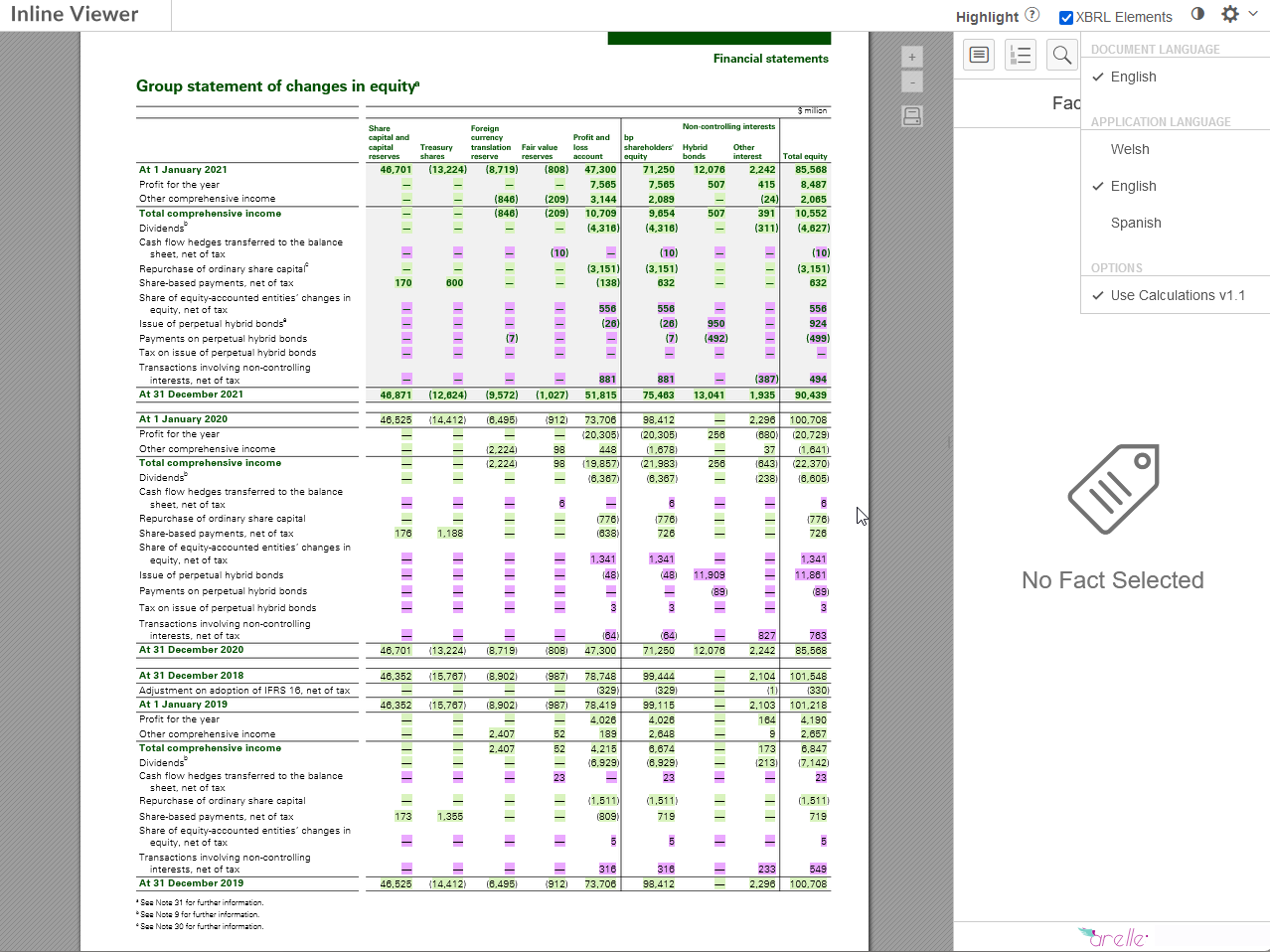Click footnote 'See Note 9 for further information'
This screenshot has height=952, width=1270.
tap(198, 915)
